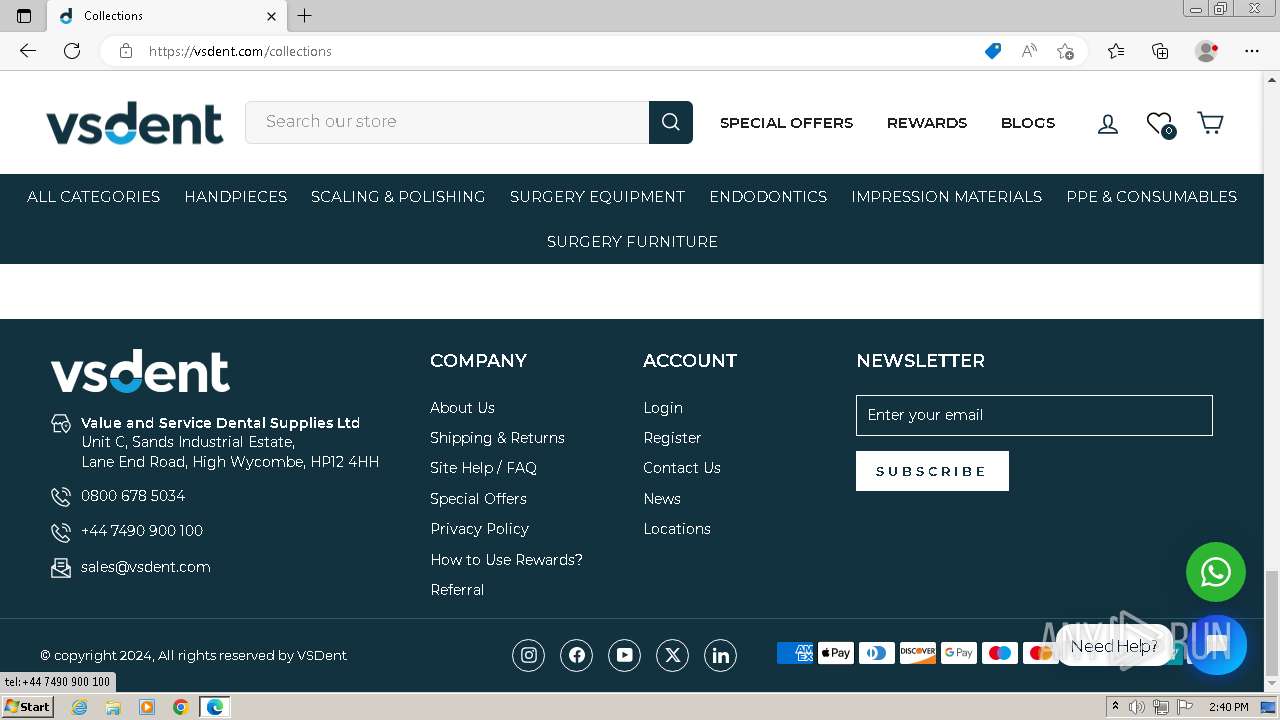Open PPE & CONSUMABLES category

(1152, 197)
